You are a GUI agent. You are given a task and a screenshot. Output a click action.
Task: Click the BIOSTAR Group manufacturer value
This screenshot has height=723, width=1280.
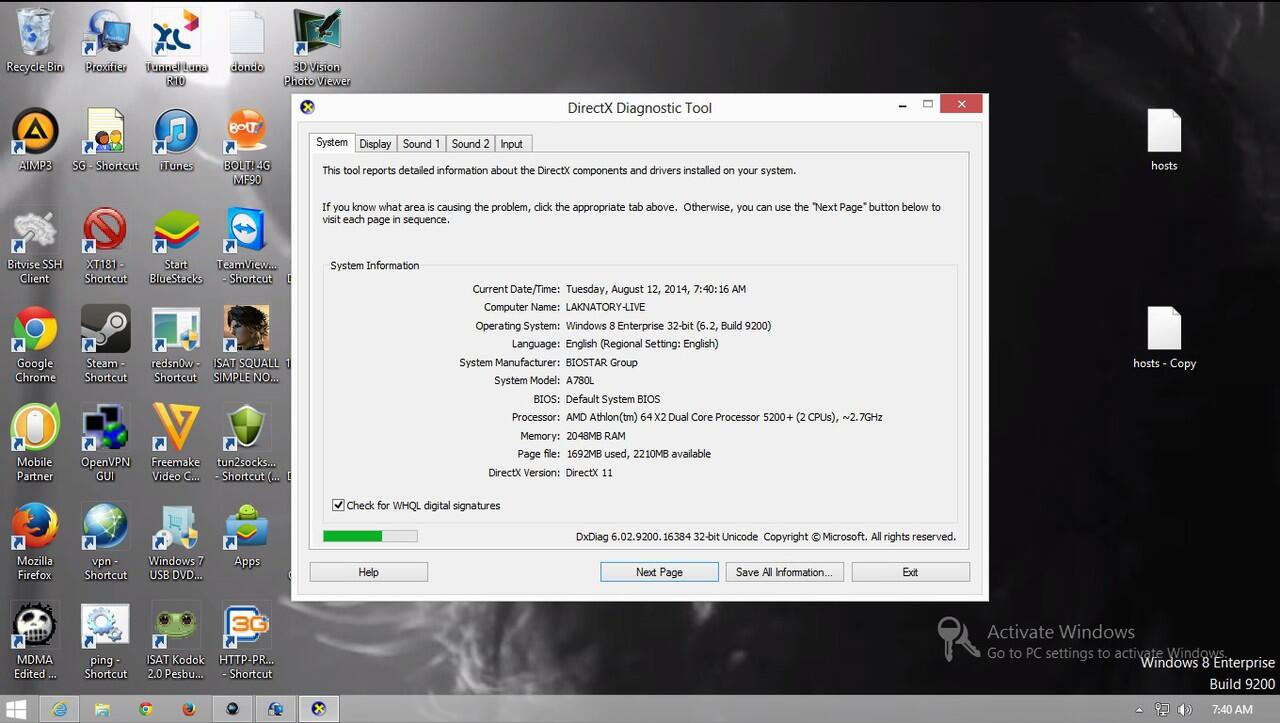(x=601, y=362)
